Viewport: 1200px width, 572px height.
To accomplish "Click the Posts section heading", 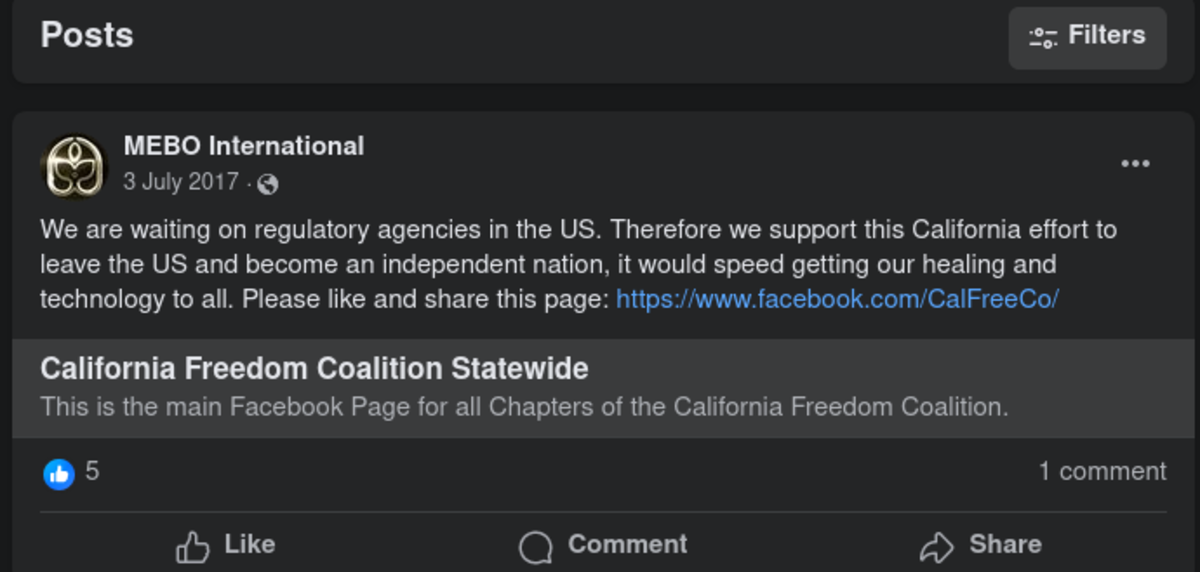I will (87, 36).
